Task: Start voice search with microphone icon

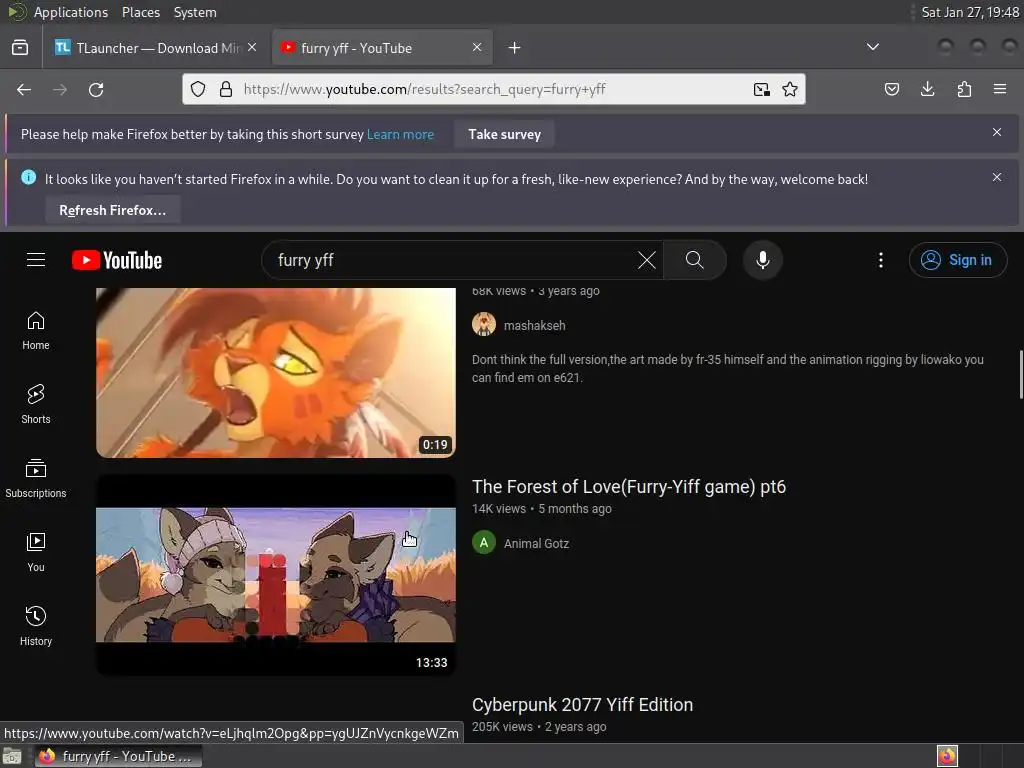Action: (762, 260)
